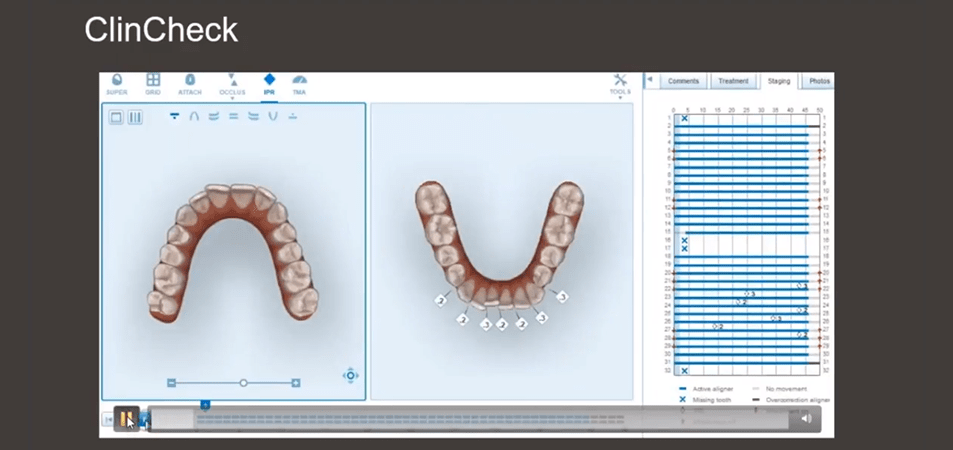
Task: Expand the OCCLUS dropdown arrow
Action: point(232,98)
